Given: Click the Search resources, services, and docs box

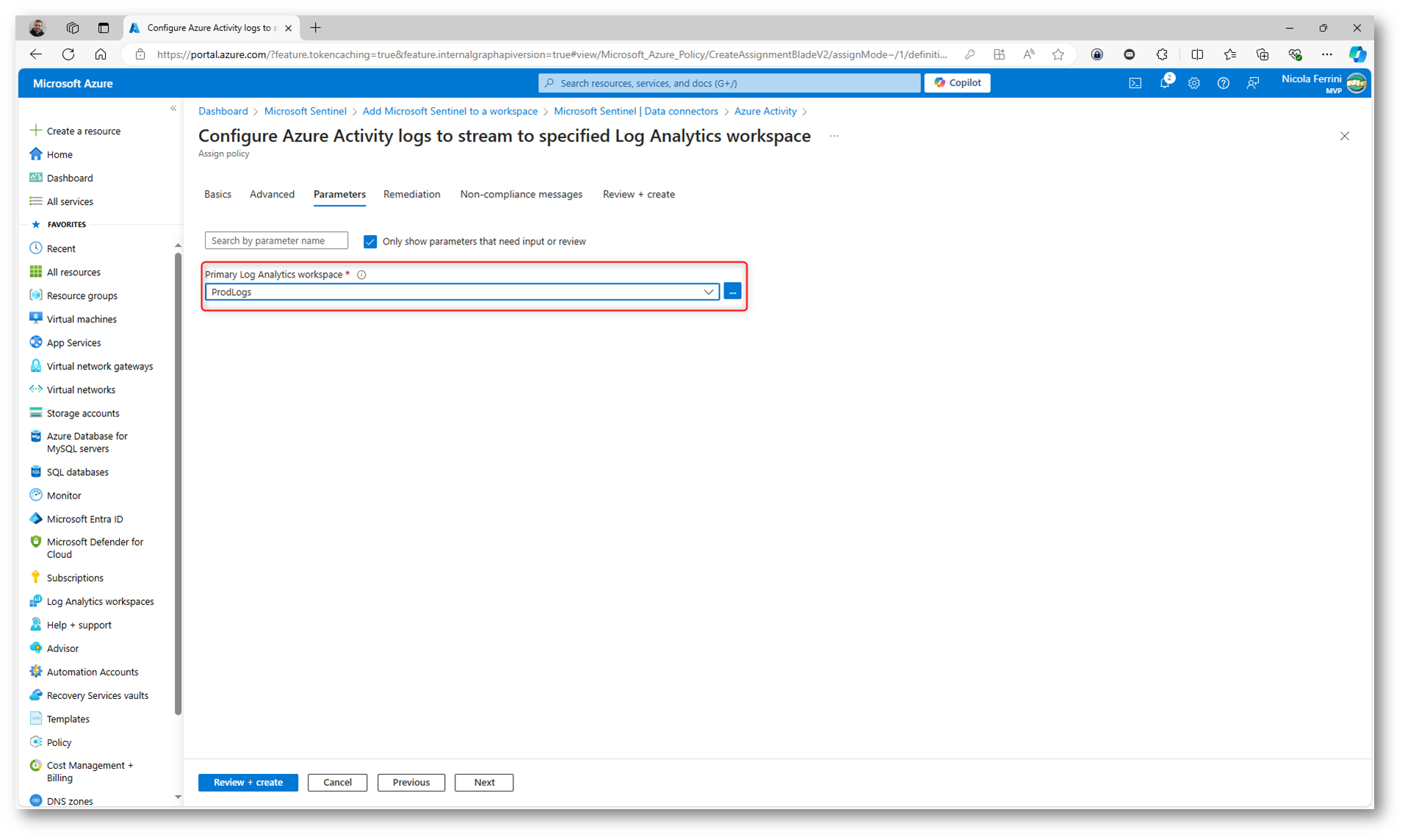Looking at the screenshot, I should click(x=729, y=83).
